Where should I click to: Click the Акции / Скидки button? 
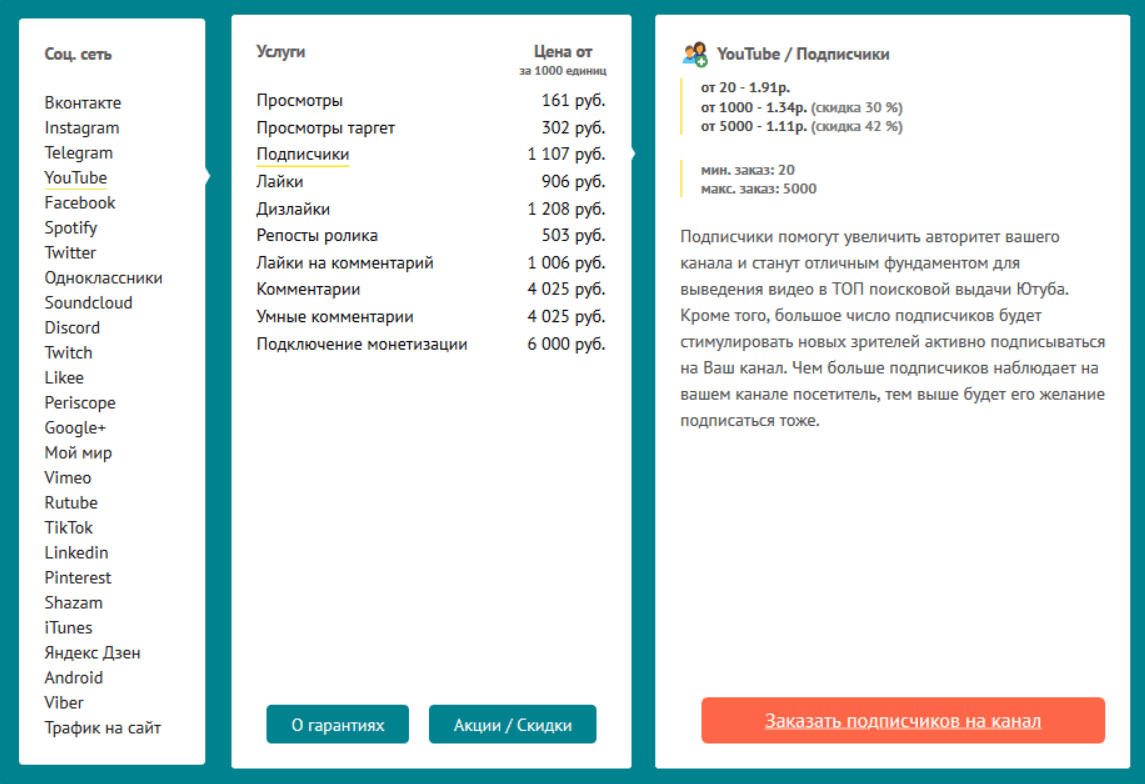coord(513,724)
